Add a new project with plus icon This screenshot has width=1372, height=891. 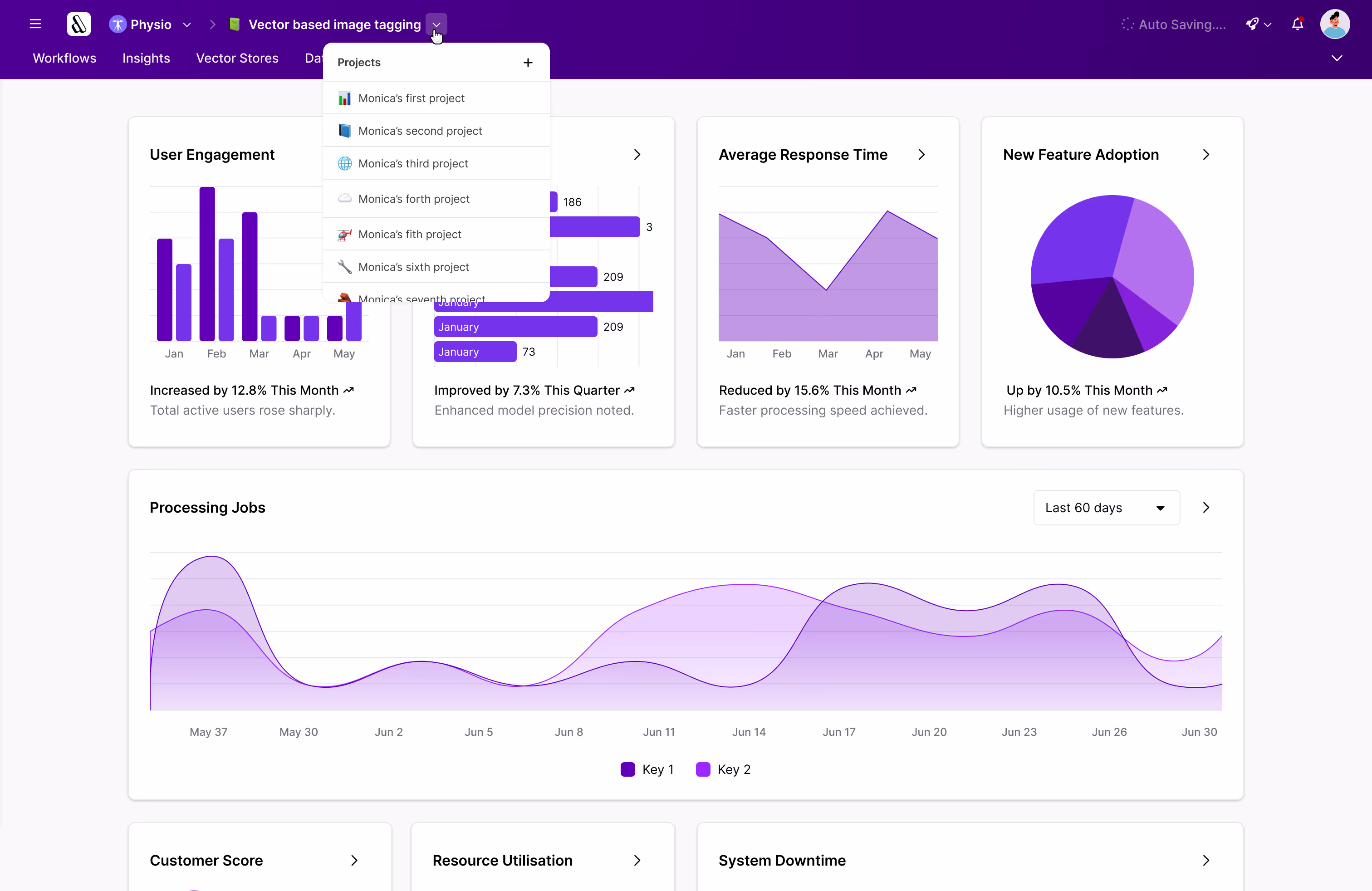pos(528,62)
